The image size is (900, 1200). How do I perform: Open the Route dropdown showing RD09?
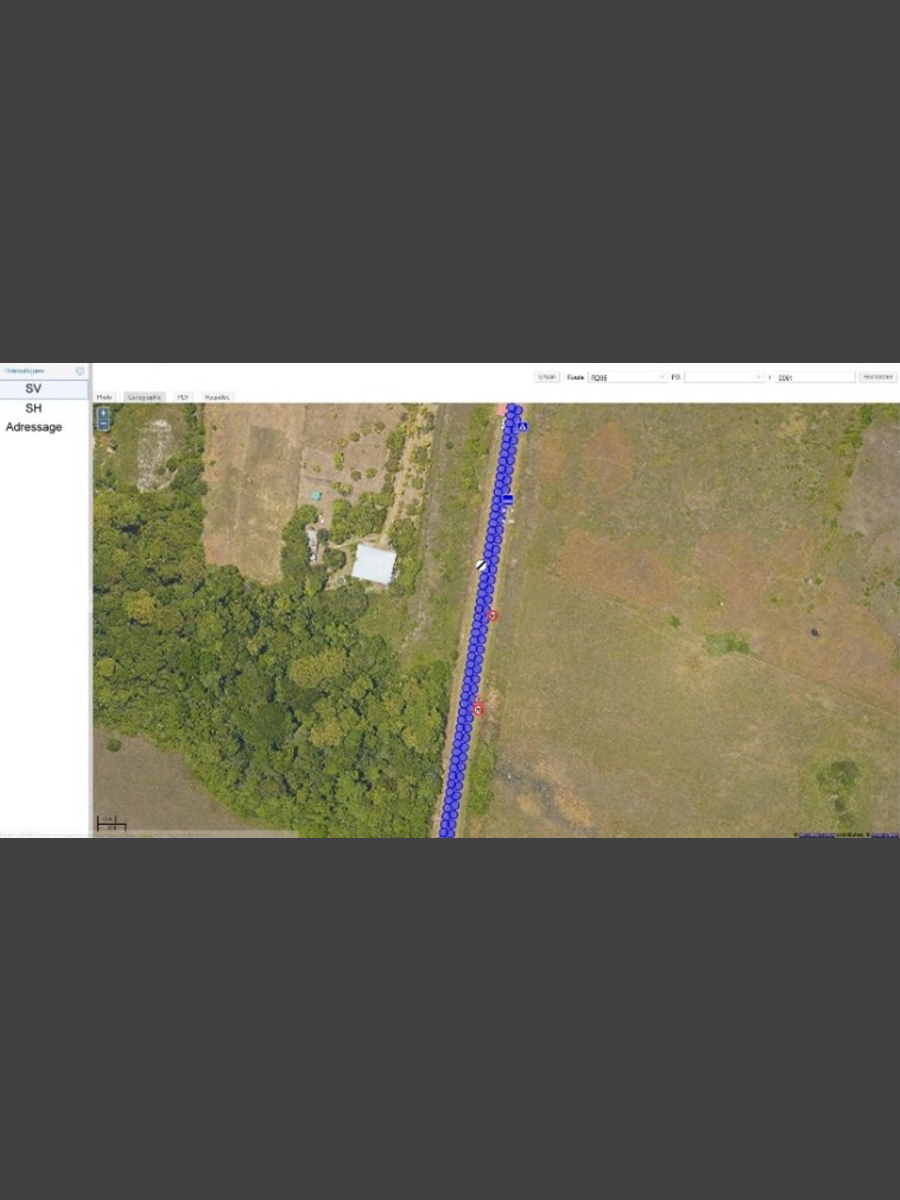[x=627, y=377]
